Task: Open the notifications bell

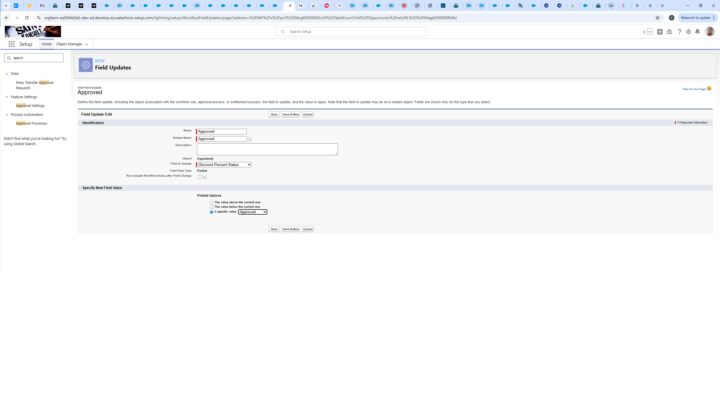Action: tap(698, 32)
